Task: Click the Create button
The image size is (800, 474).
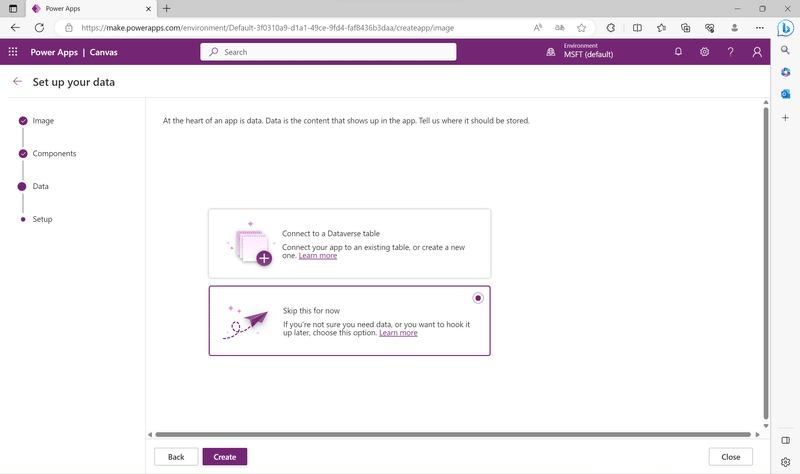Action: tap(224, 457)
